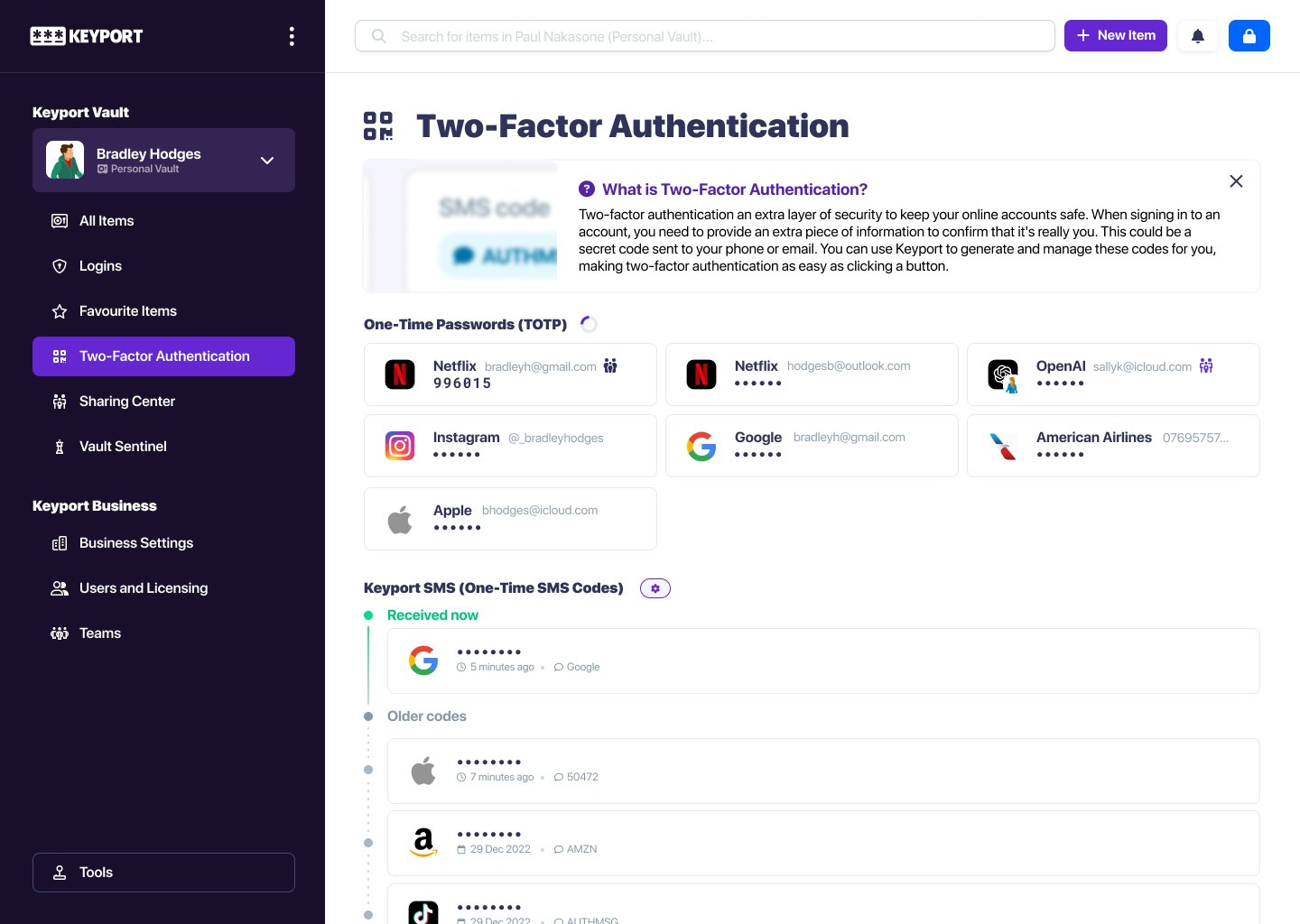Screen dimensions: 1300x924
Task: Click the Vault Sentinel tower icon
Action: [x=60, y=447]
